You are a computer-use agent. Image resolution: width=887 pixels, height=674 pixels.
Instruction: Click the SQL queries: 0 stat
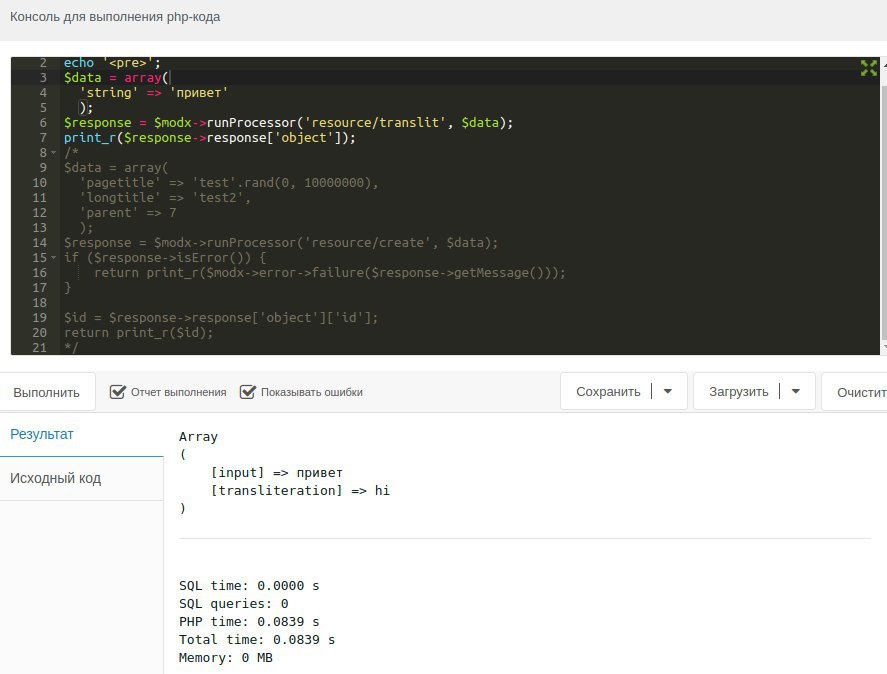(x=234, y=603)
